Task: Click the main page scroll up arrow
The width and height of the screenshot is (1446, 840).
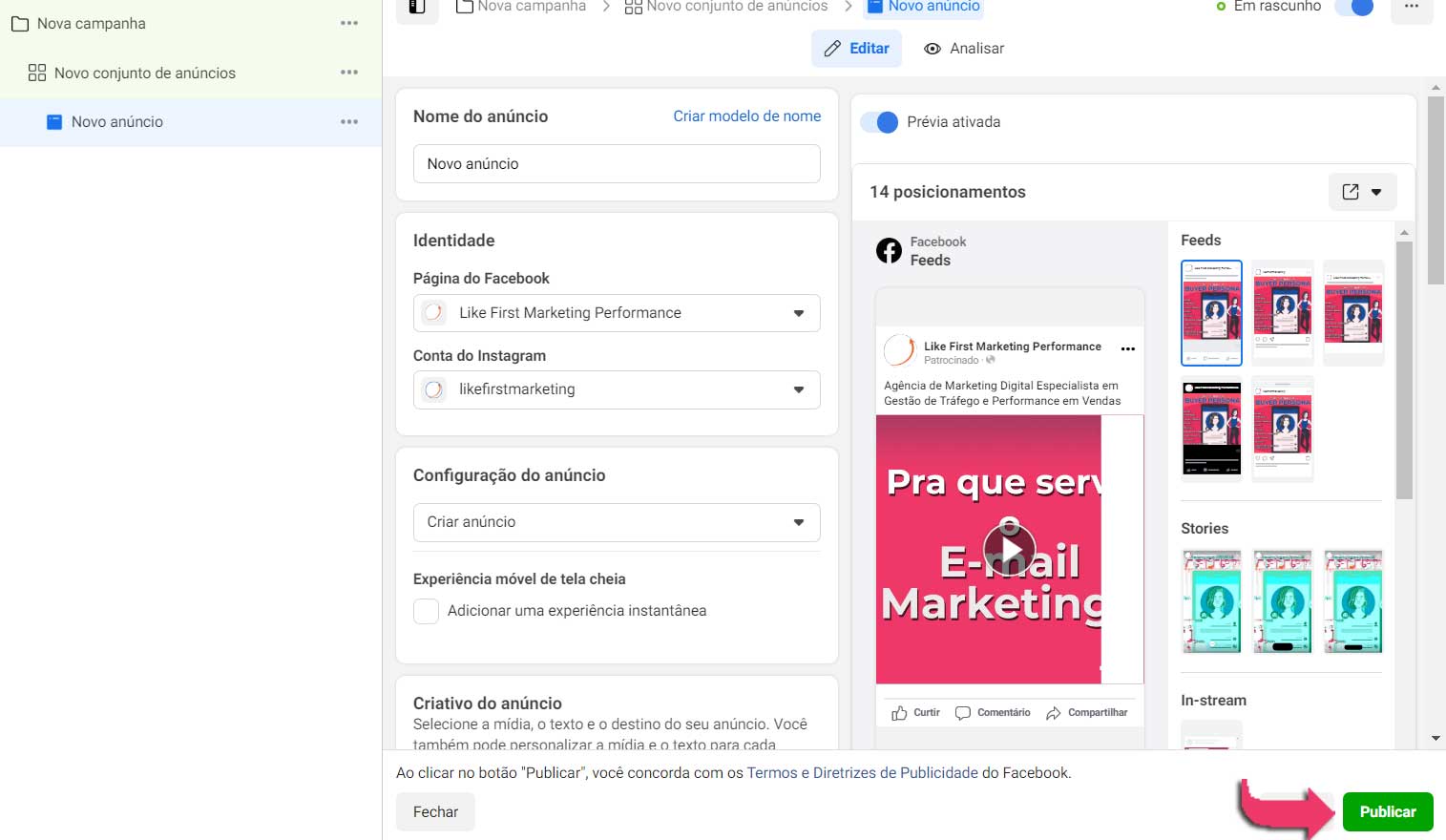Action: point(1436,88)
